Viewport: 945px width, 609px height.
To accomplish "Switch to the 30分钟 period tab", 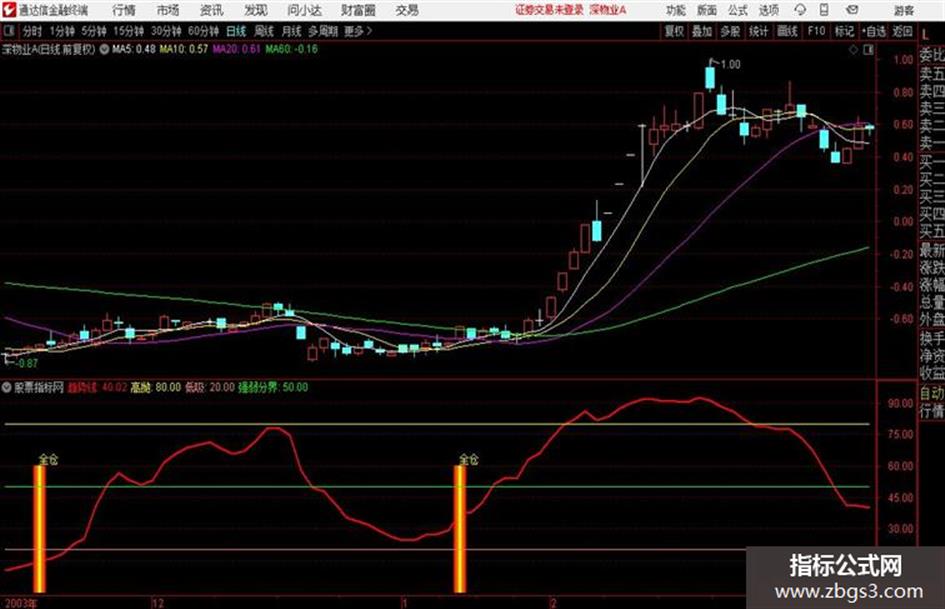I will [x=166, y=31].
